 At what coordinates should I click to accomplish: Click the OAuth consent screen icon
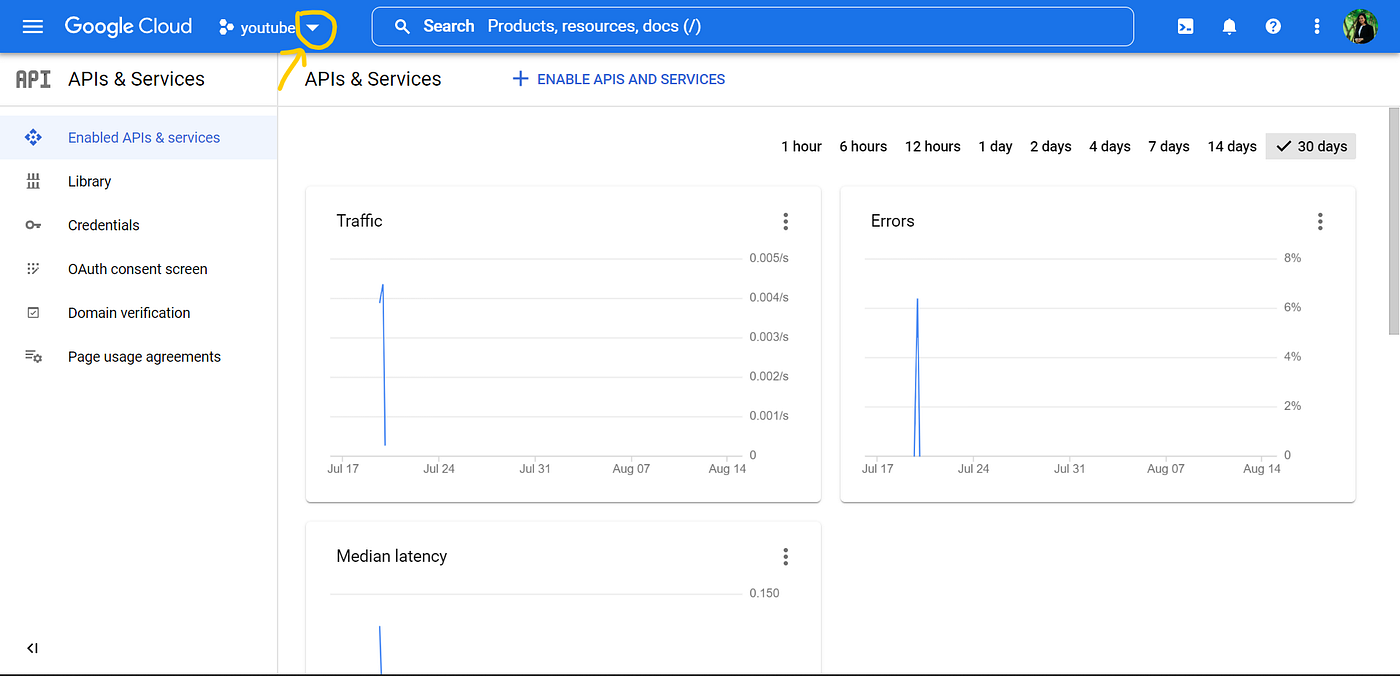coord(33,269)
